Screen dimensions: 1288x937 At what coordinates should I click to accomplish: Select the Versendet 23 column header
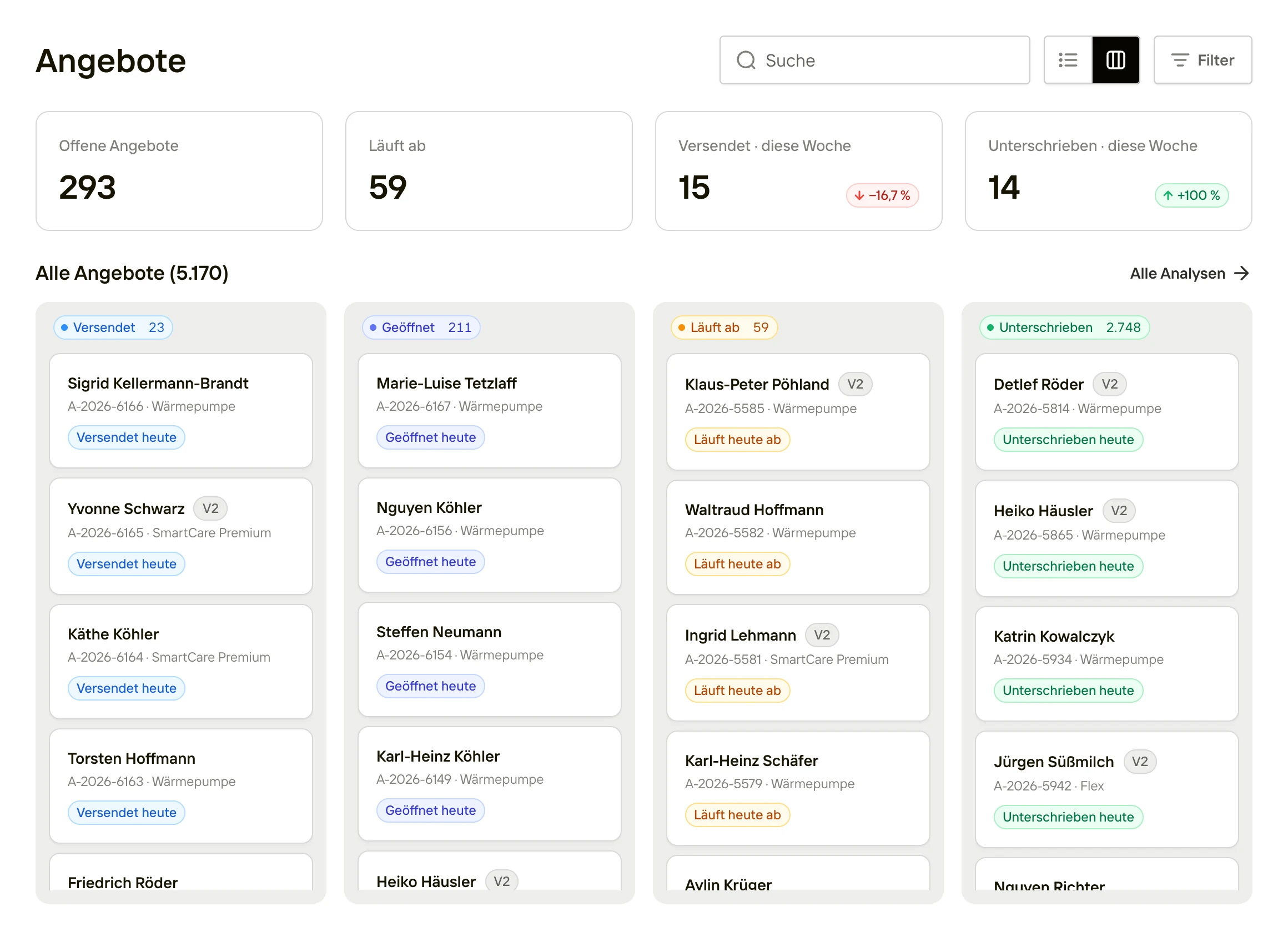point(113,328)
